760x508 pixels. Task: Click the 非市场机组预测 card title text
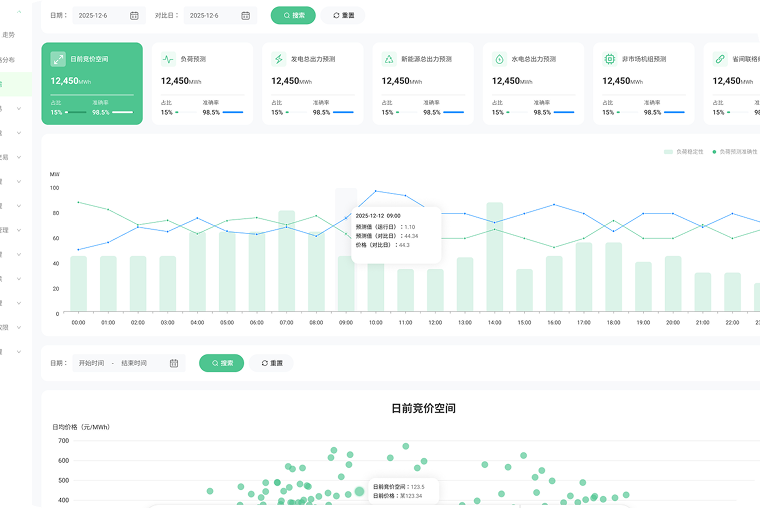(644, 59)
